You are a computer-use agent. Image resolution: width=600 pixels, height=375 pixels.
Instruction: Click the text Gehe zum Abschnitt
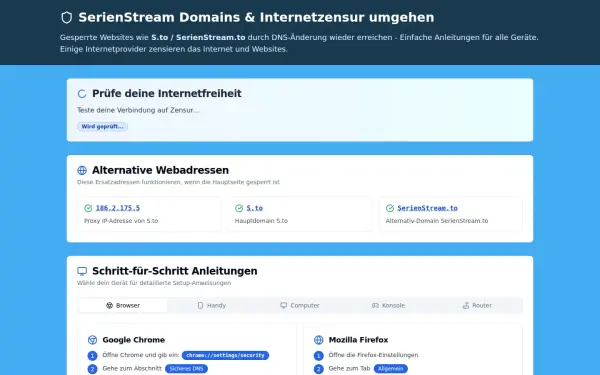[x=132, y=368]
